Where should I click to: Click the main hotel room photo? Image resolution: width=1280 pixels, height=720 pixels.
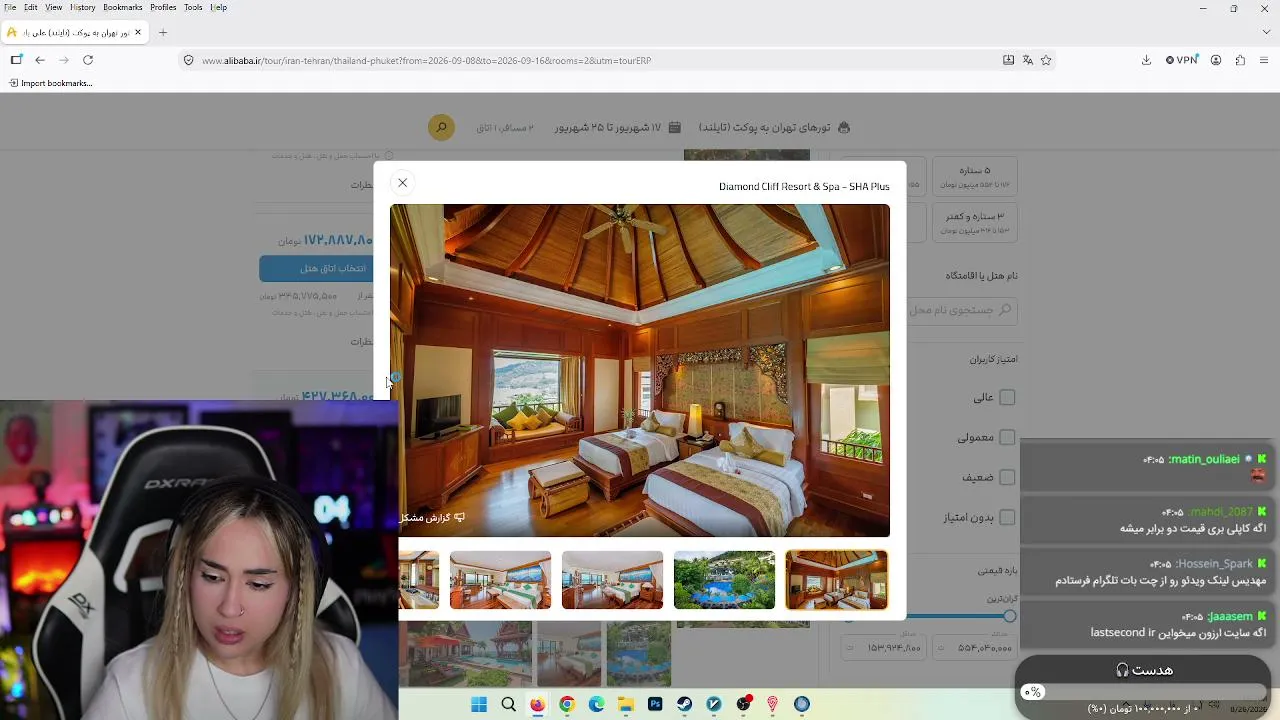coord(640,370)
